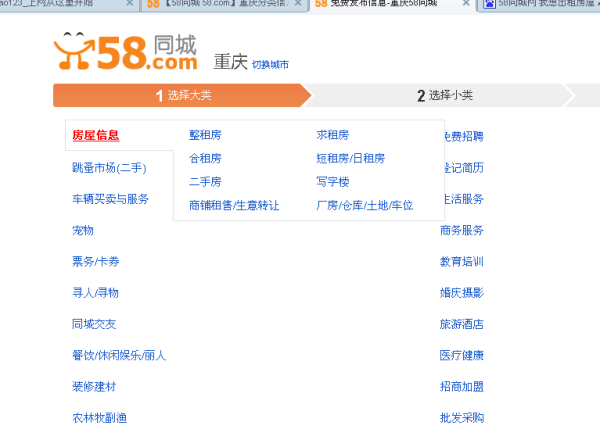This screenshot has width=600, height=447.
Task: Open 登记简历 category
Action: click(464, 168)
